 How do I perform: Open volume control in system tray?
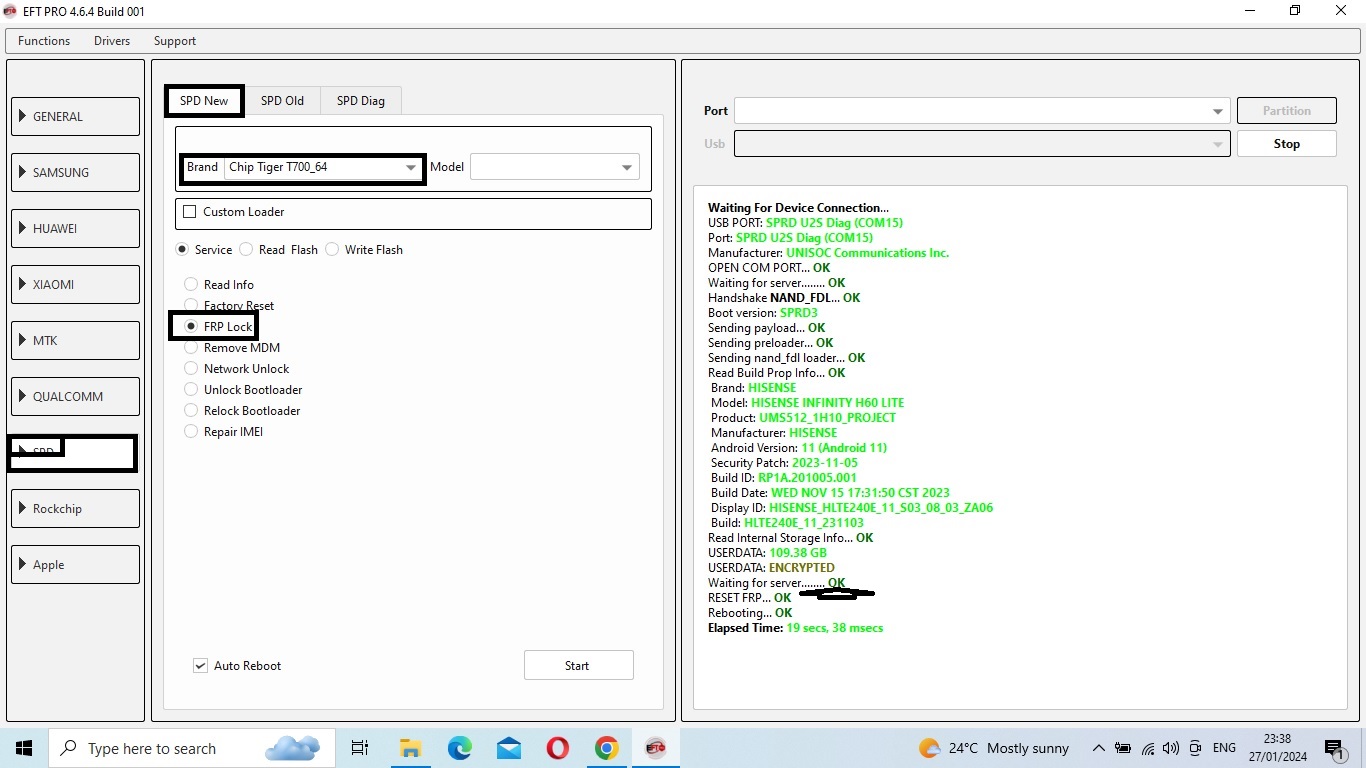(1171, 748)
